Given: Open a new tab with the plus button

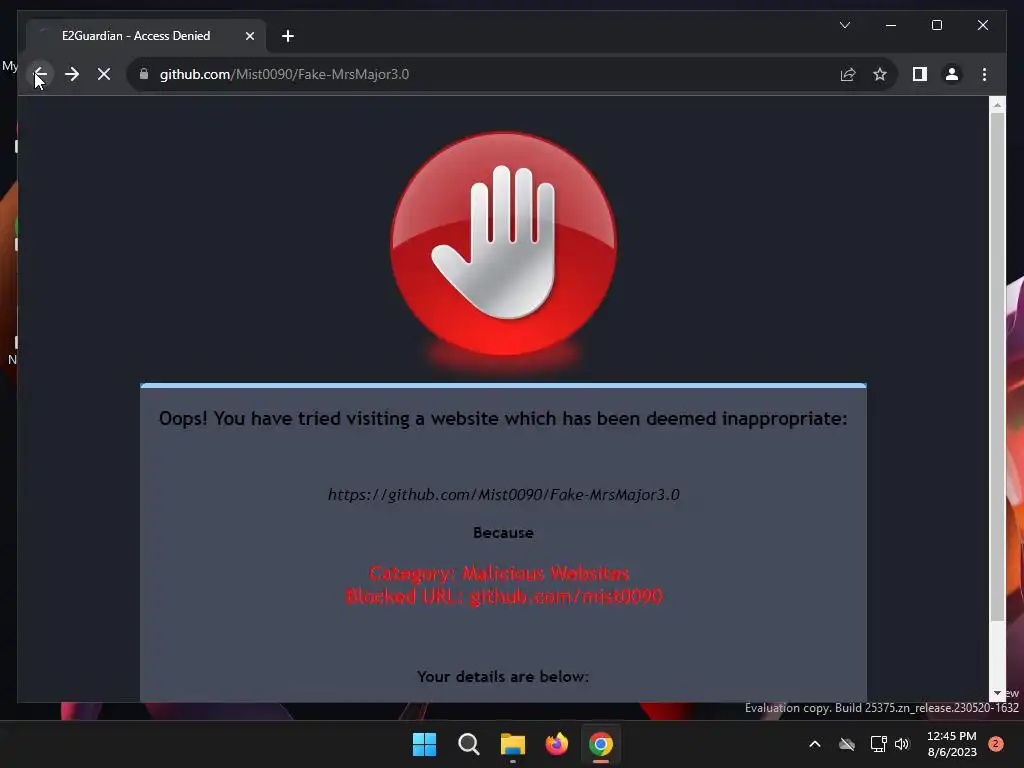Looking at the screenshot, I should 288,36.
